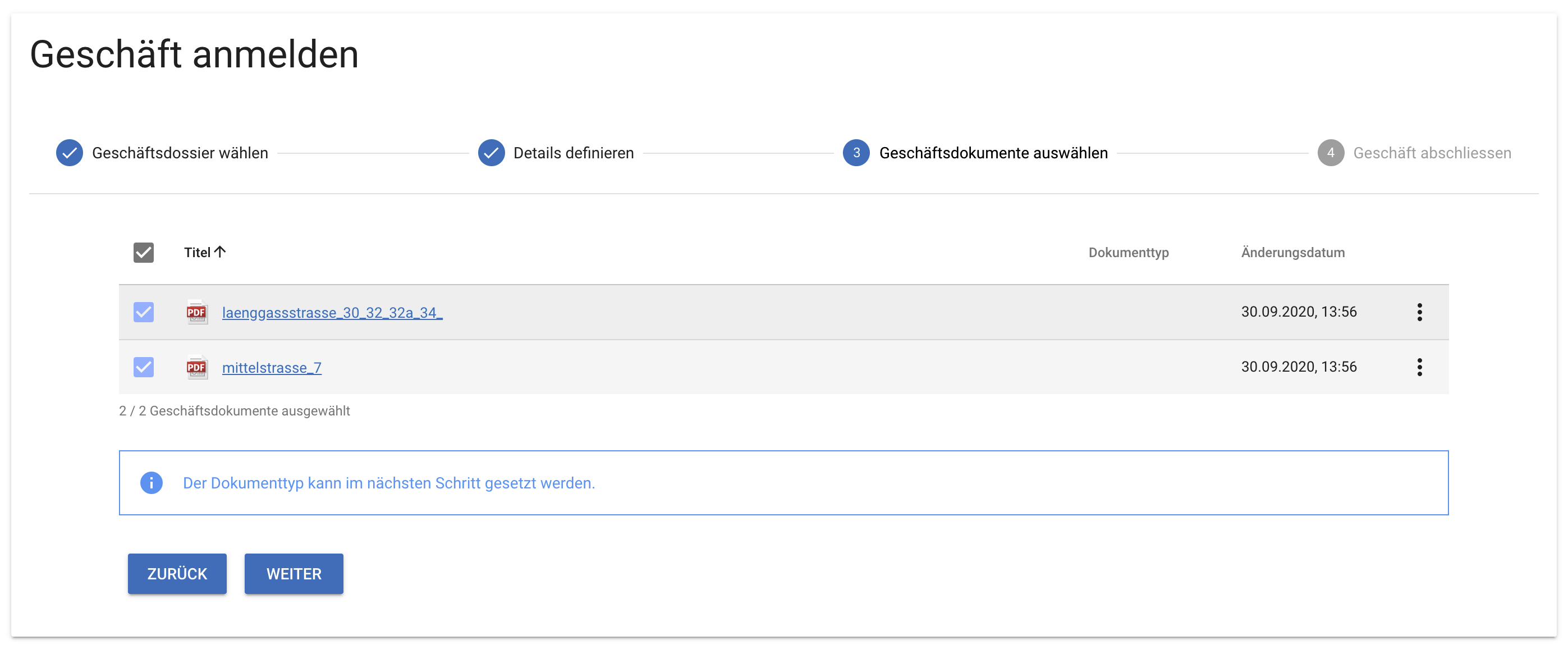Click the checkmark icon for Geschäftsdossier wählen step
The width and height of the screenshot is (1568, 649).
70,153
